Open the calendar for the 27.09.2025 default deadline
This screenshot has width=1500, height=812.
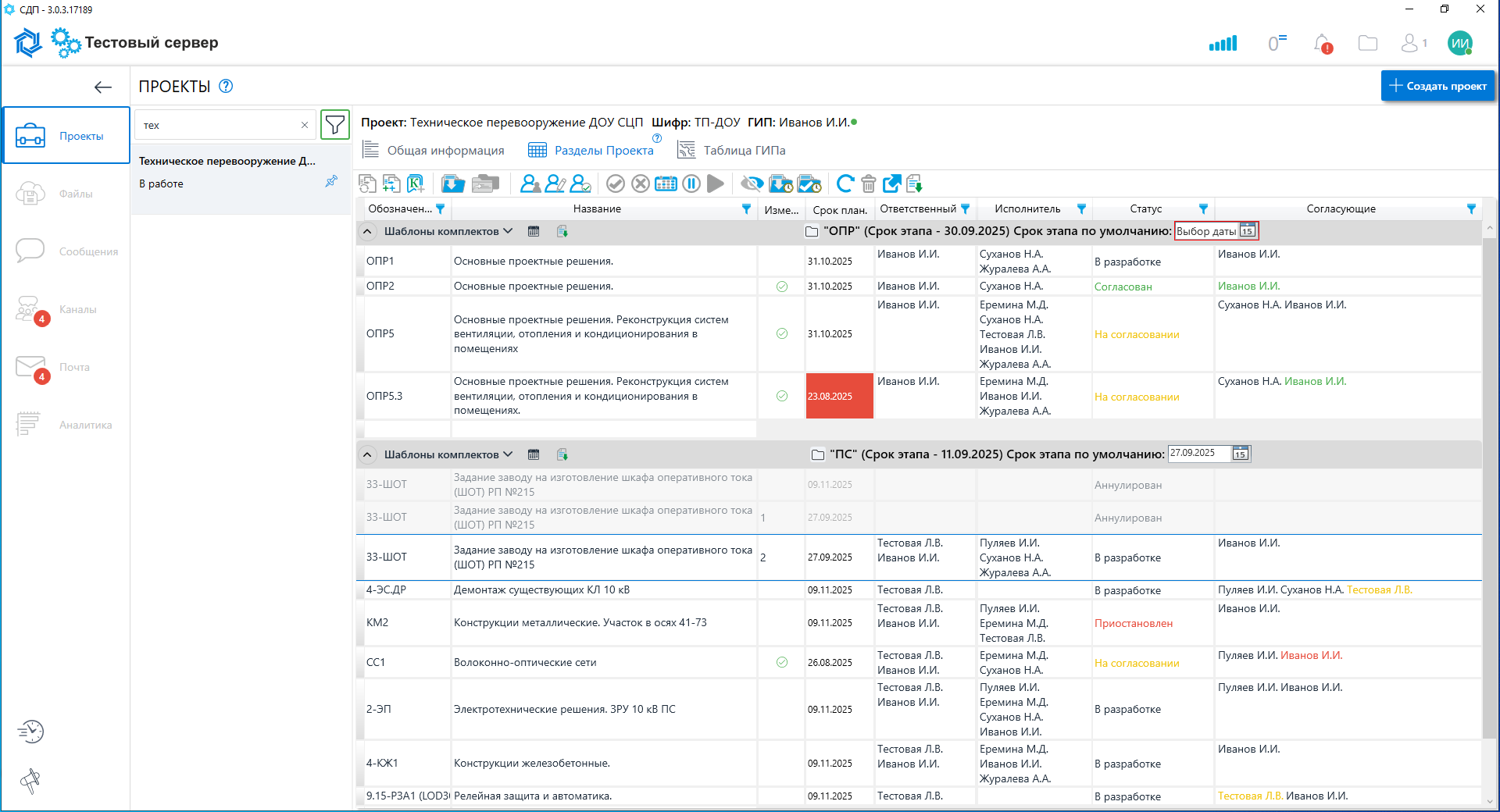pyautogui.click(x=1241, y=454)
